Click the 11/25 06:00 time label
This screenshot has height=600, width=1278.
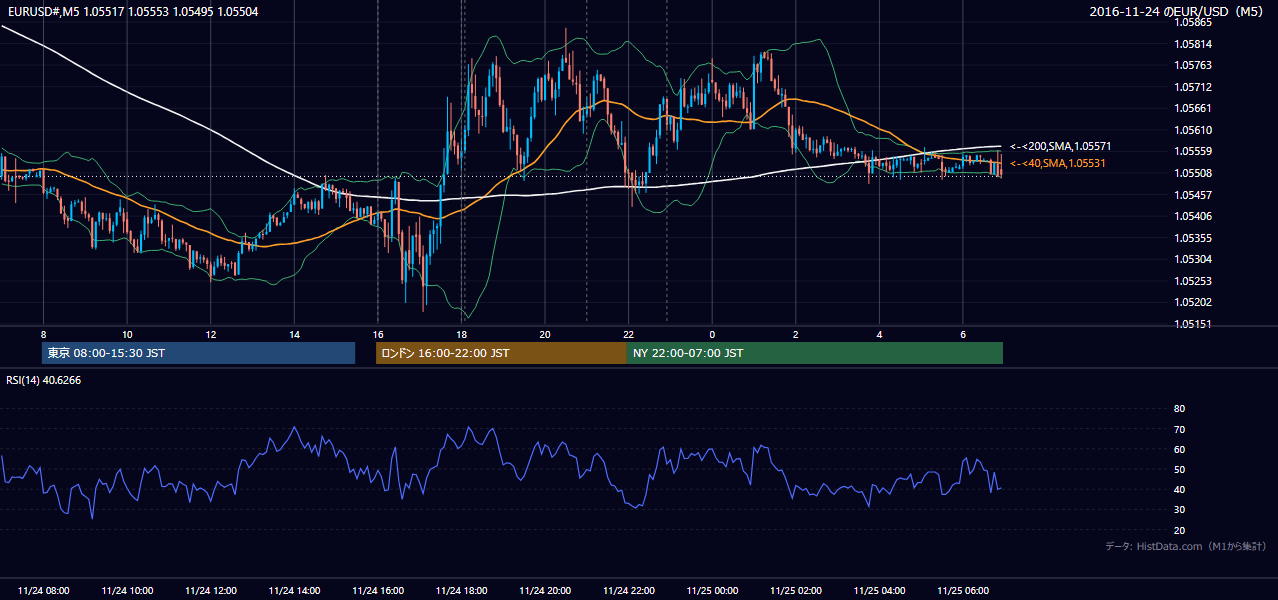click(x=962, y=591)
